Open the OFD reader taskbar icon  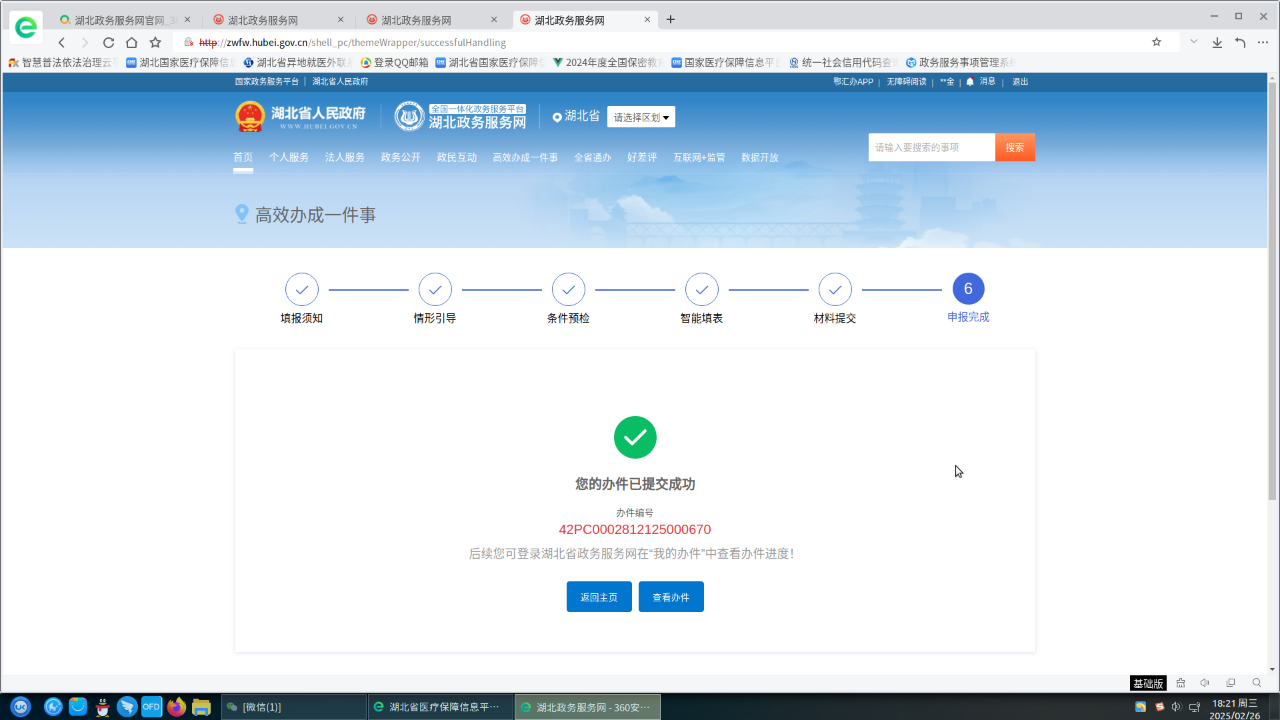pyautogui.click(x=152, y=707)
